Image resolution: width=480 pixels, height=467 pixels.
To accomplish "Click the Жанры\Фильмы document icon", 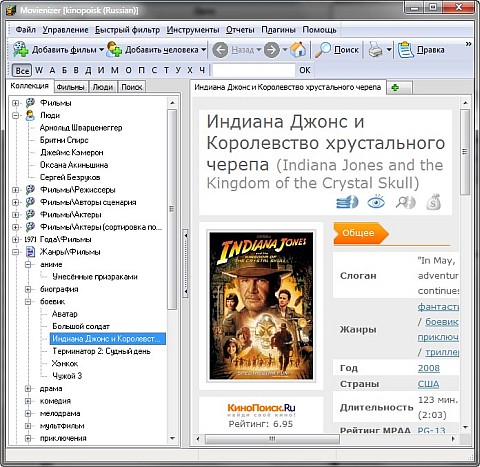I will pos(30,252).
